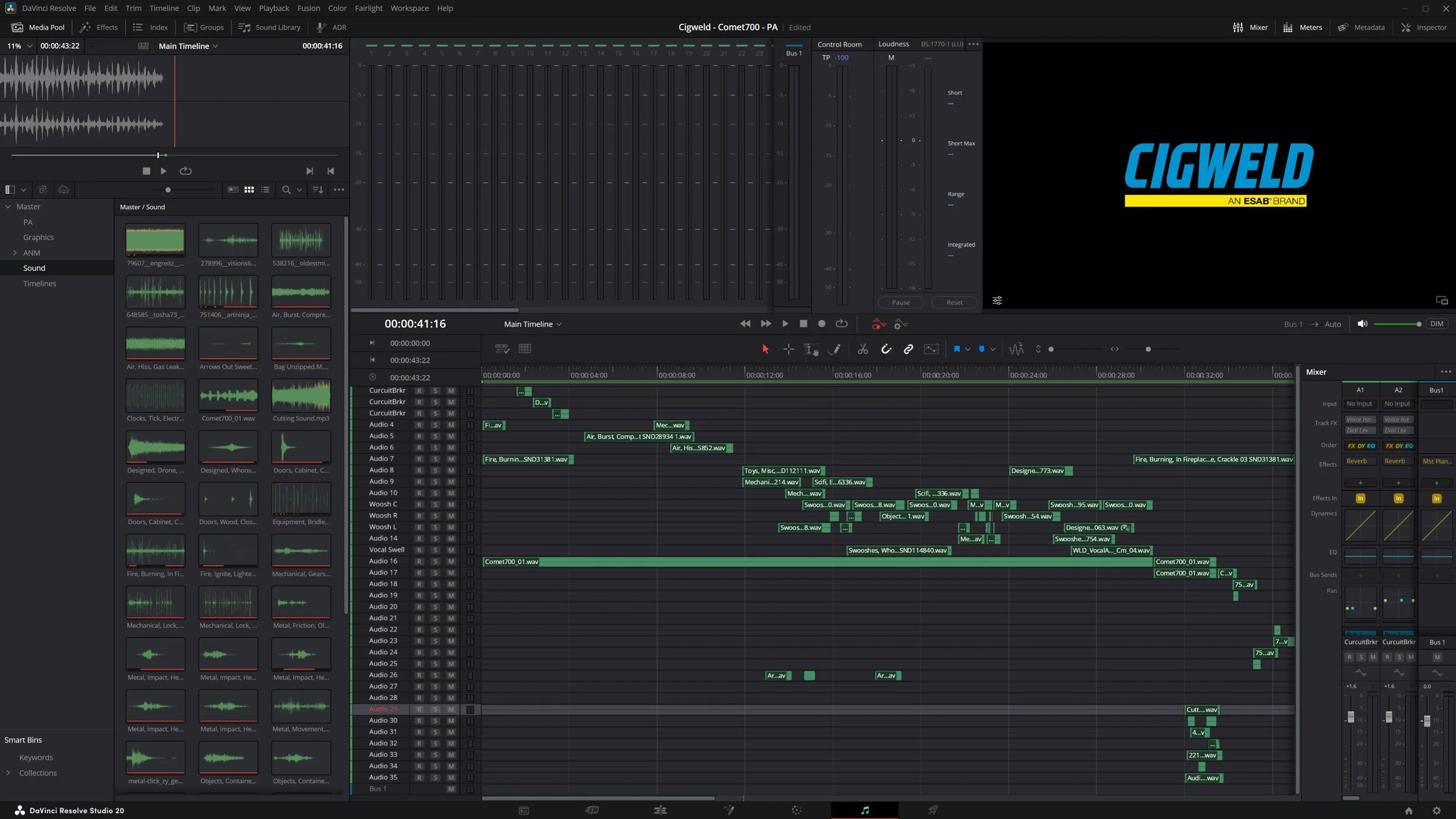Toggle the snapping magnet icon
The height and width of the screenshot is (819, 1456).
pos(886,349)
